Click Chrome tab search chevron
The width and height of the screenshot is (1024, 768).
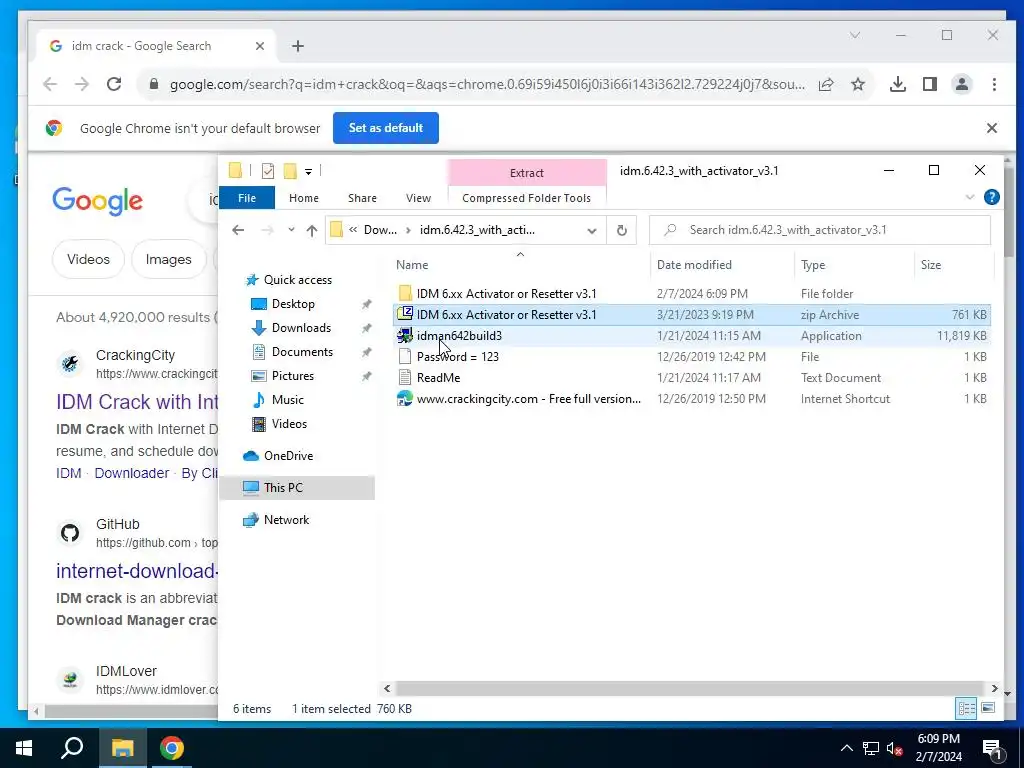855,35
